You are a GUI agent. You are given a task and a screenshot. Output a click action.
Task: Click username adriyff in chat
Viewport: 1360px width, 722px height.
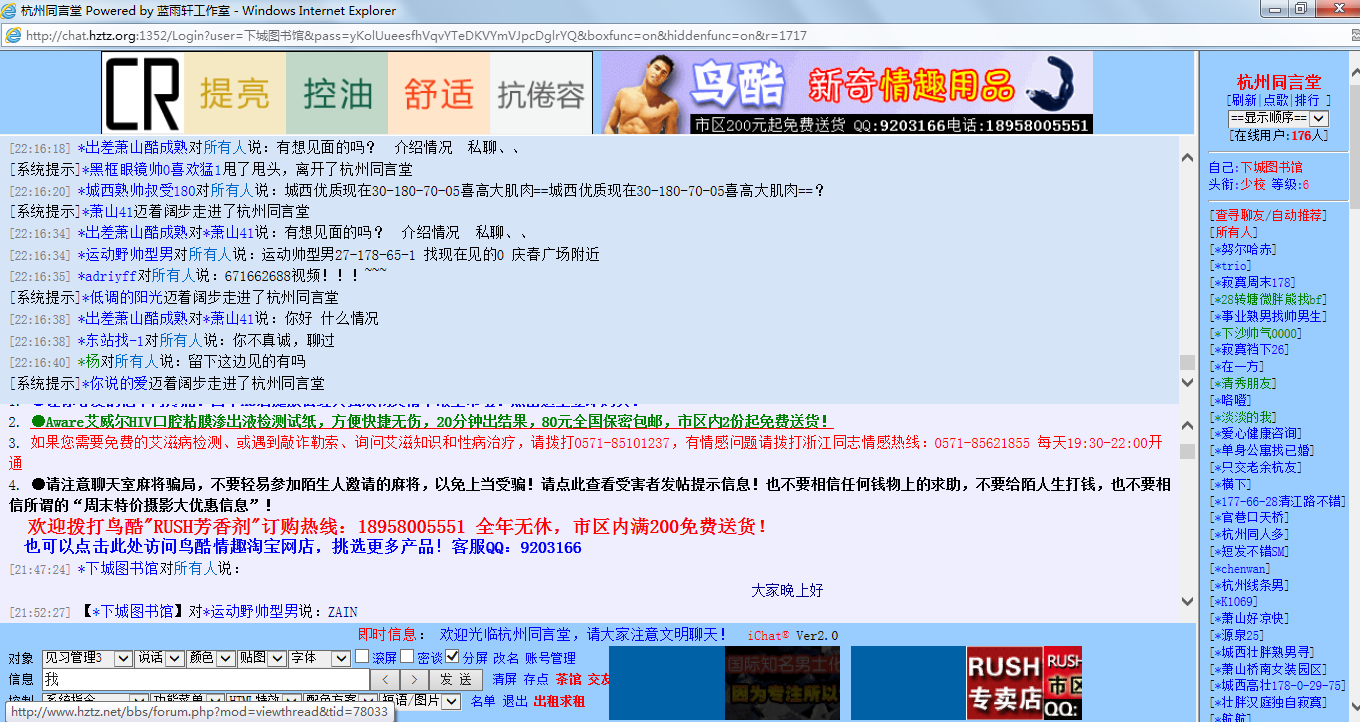click(107, 275)
